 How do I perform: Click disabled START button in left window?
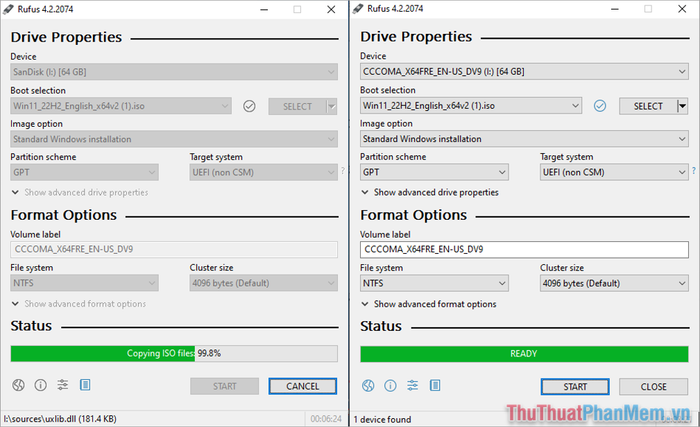click(225, 386)
